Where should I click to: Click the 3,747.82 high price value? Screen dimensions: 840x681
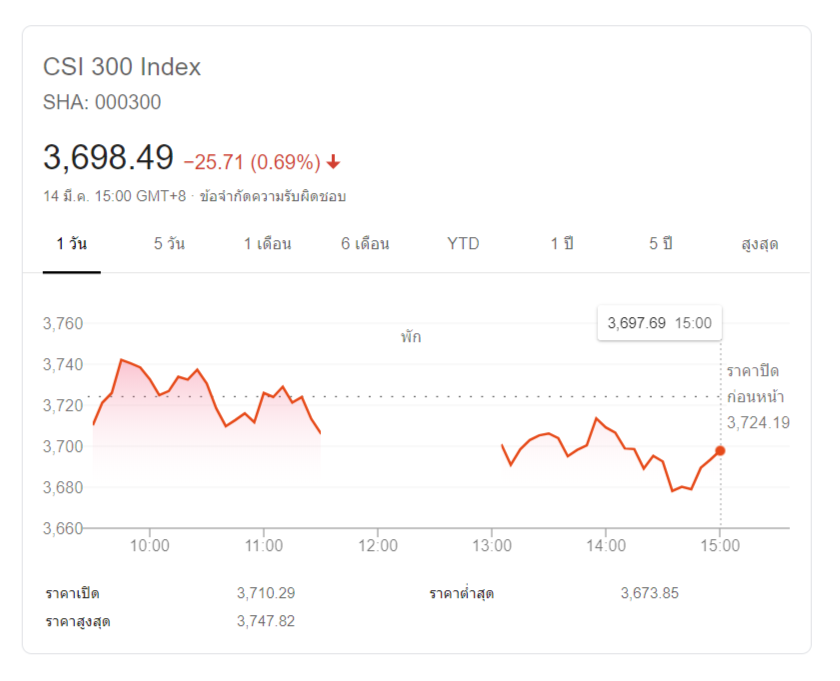pyautogui.click(x=266, y=621)
